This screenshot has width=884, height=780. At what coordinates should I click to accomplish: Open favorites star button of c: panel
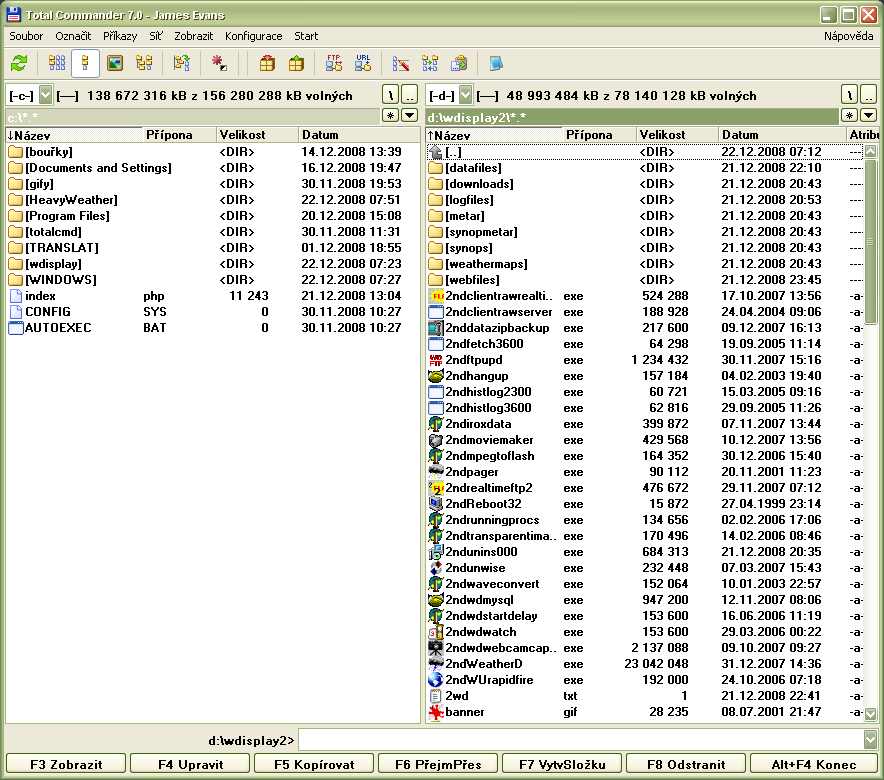390,116
